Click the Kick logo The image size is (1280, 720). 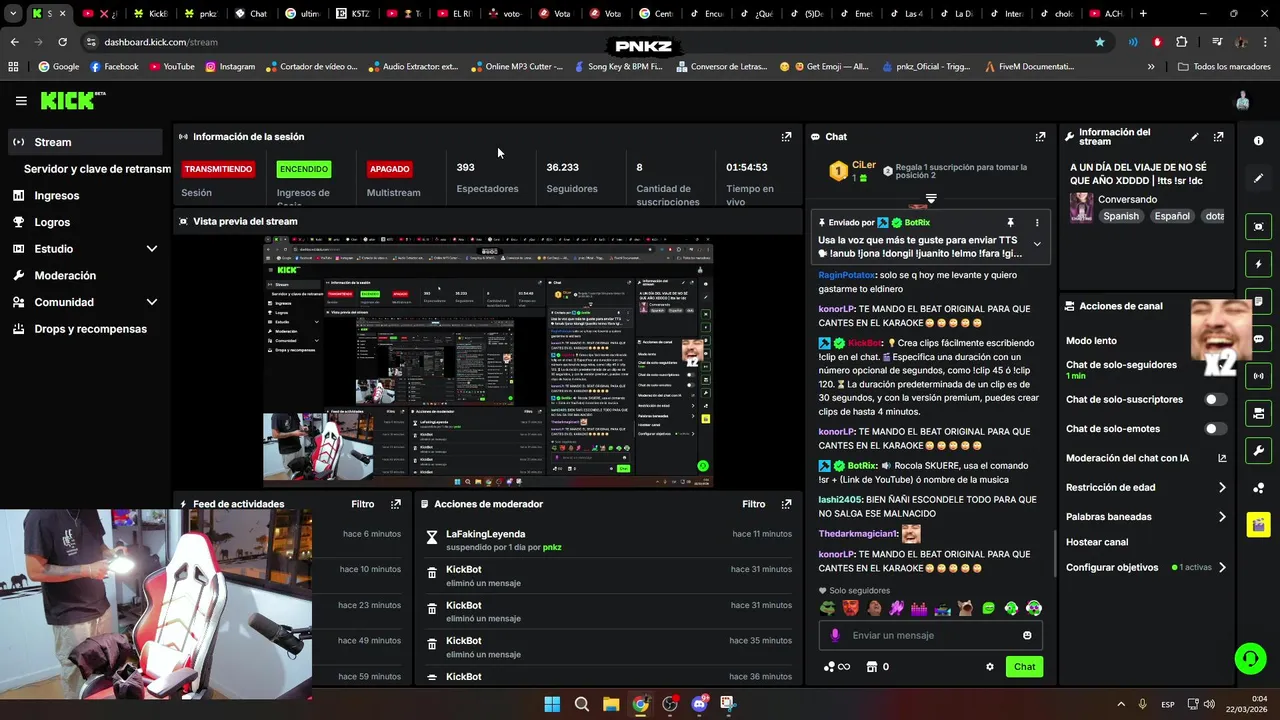(x=72, y=100)
